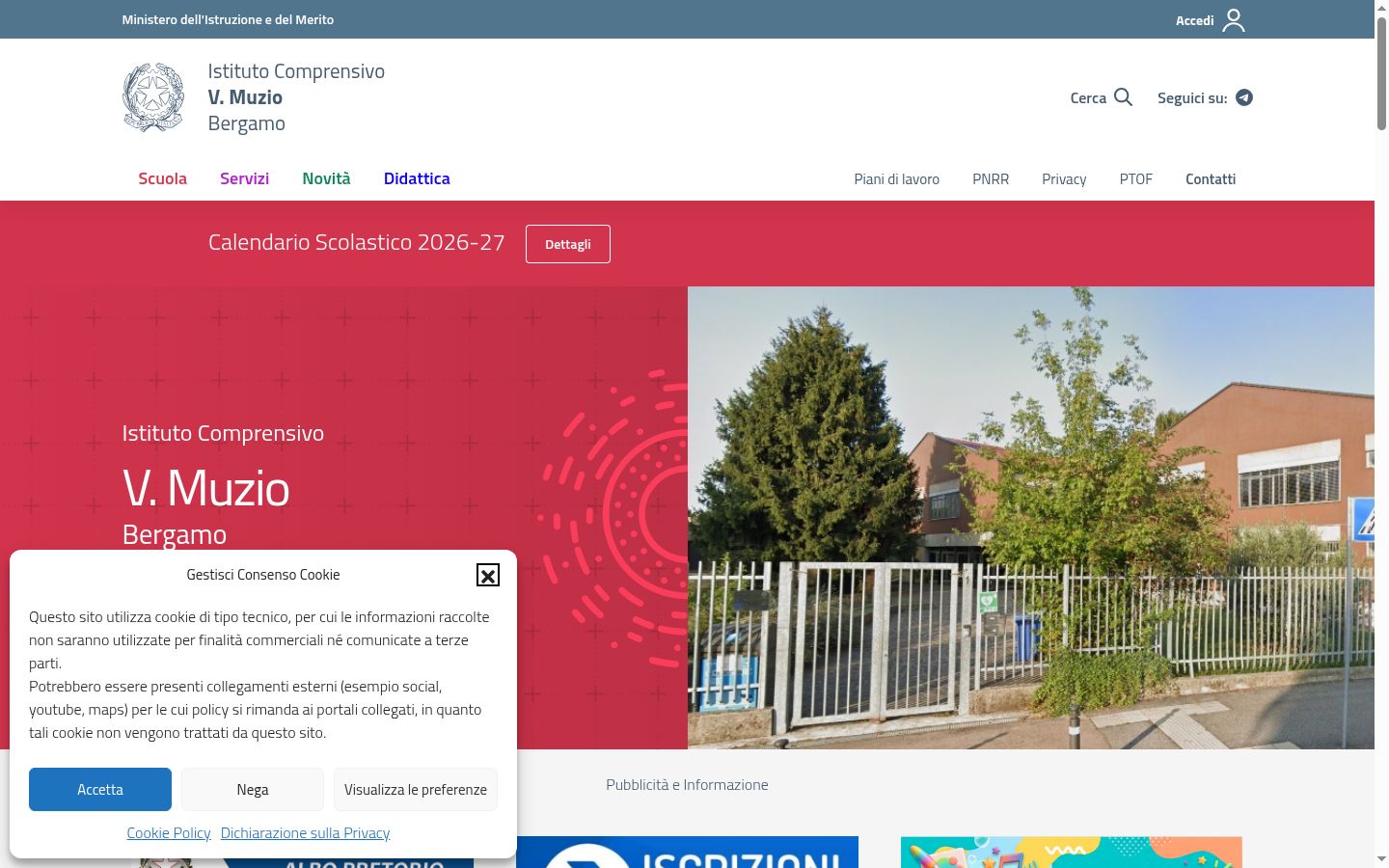Click the page vertical scrollbar thumb
This screenshot has width=1389, height=868.
[1381, 72]
